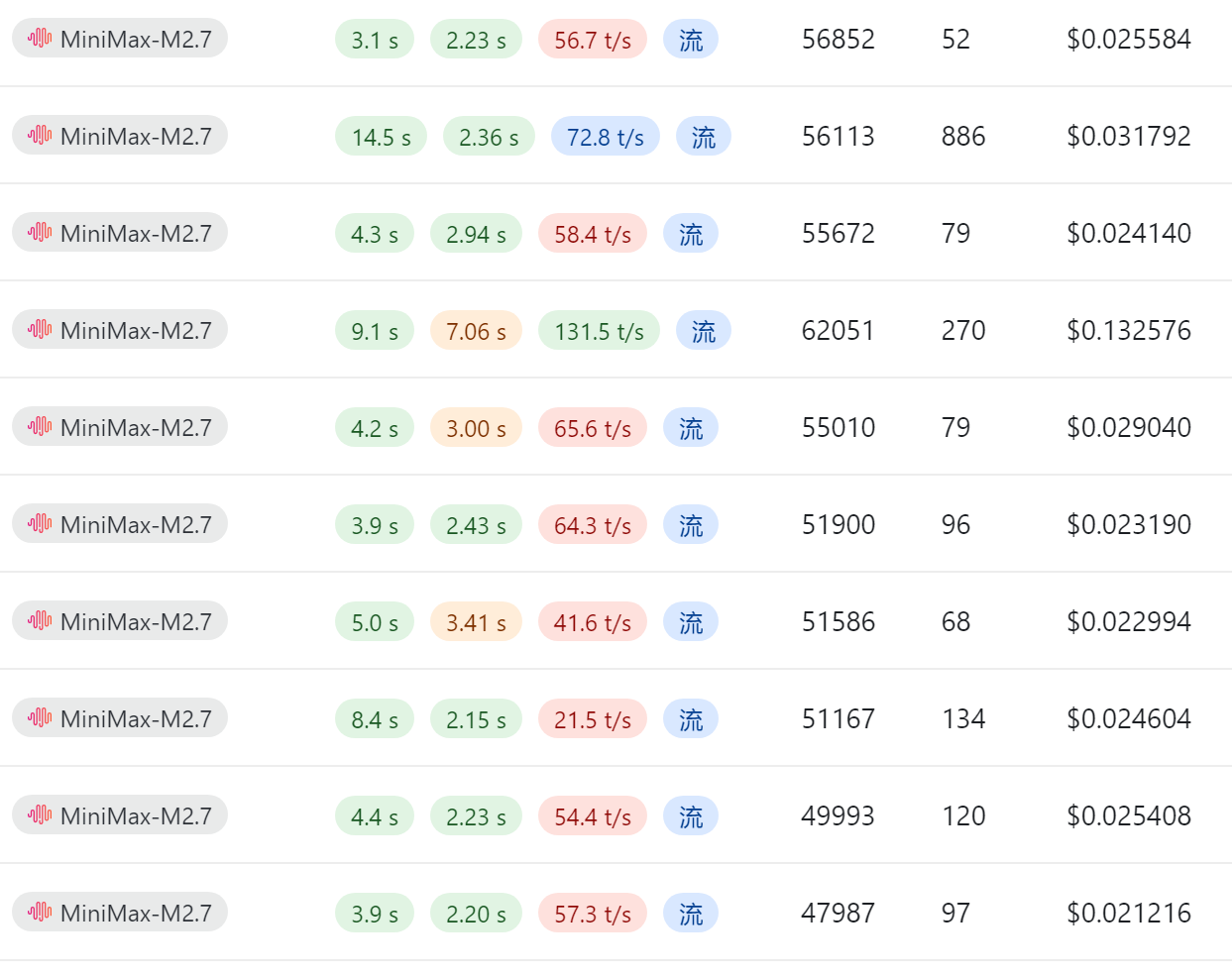Click the MiniMax-M2.7 tag in the 62051 row
The height and width of the screenshot is (976, 1232).
point(120,330)
